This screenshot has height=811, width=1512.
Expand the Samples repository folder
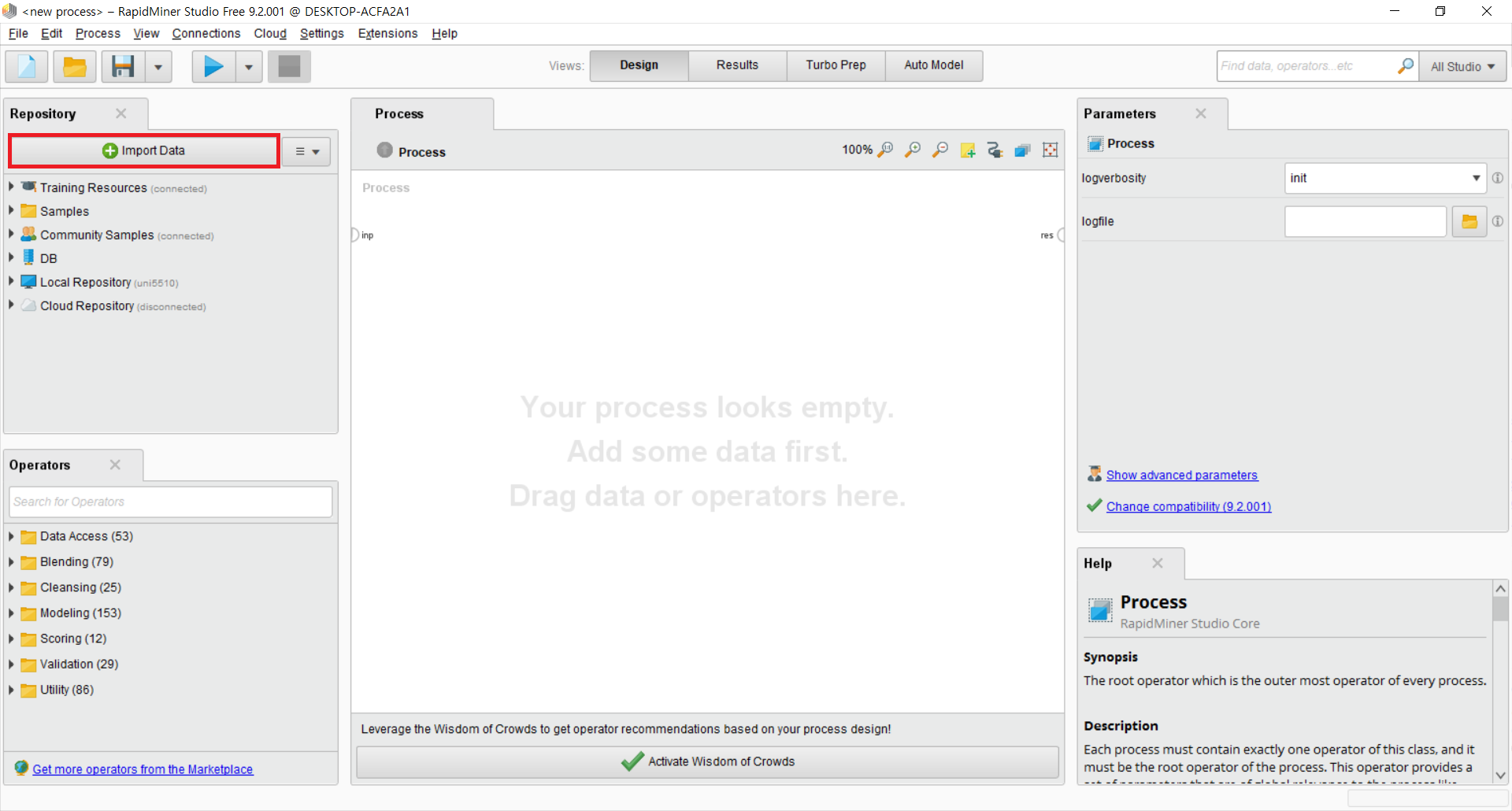point(11,211)
